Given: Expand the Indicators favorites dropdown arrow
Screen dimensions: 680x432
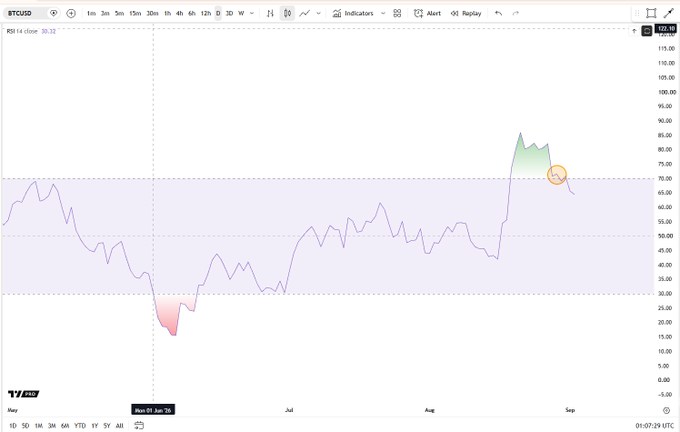Looking at the screenshot, I should pos(383,13).
